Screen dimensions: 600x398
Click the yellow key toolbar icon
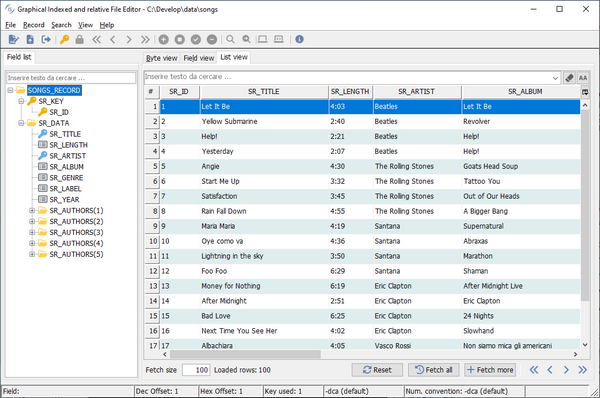(64, 39)
